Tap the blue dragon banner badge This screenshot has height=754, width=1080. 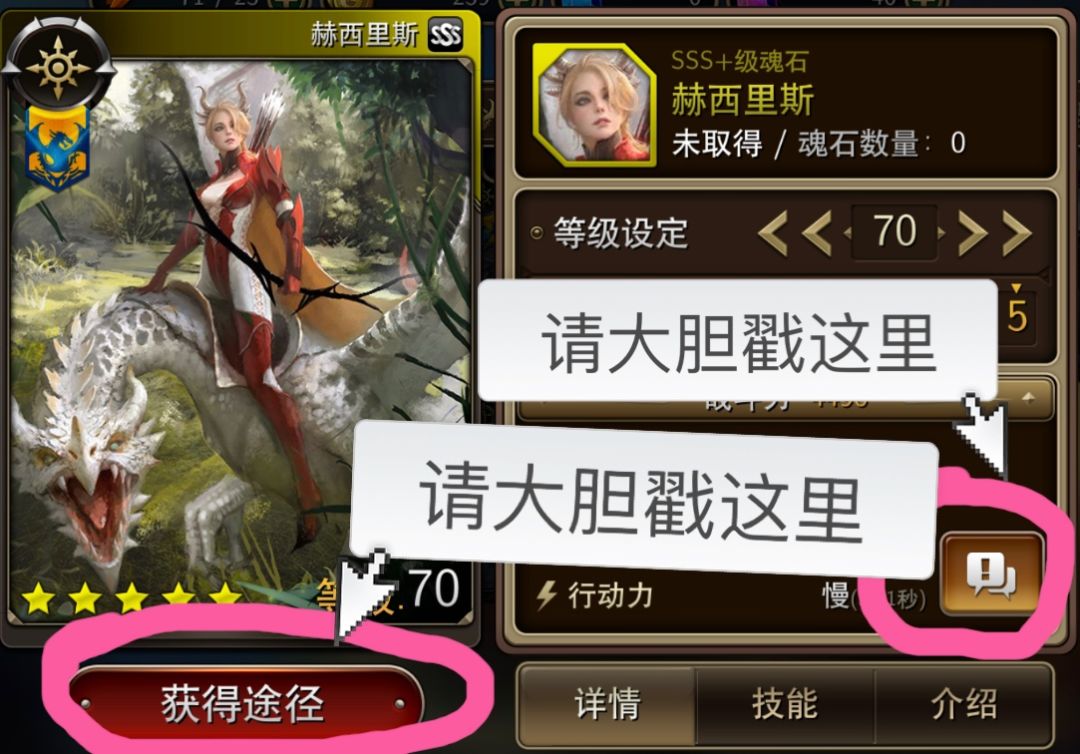coord(58,148)
